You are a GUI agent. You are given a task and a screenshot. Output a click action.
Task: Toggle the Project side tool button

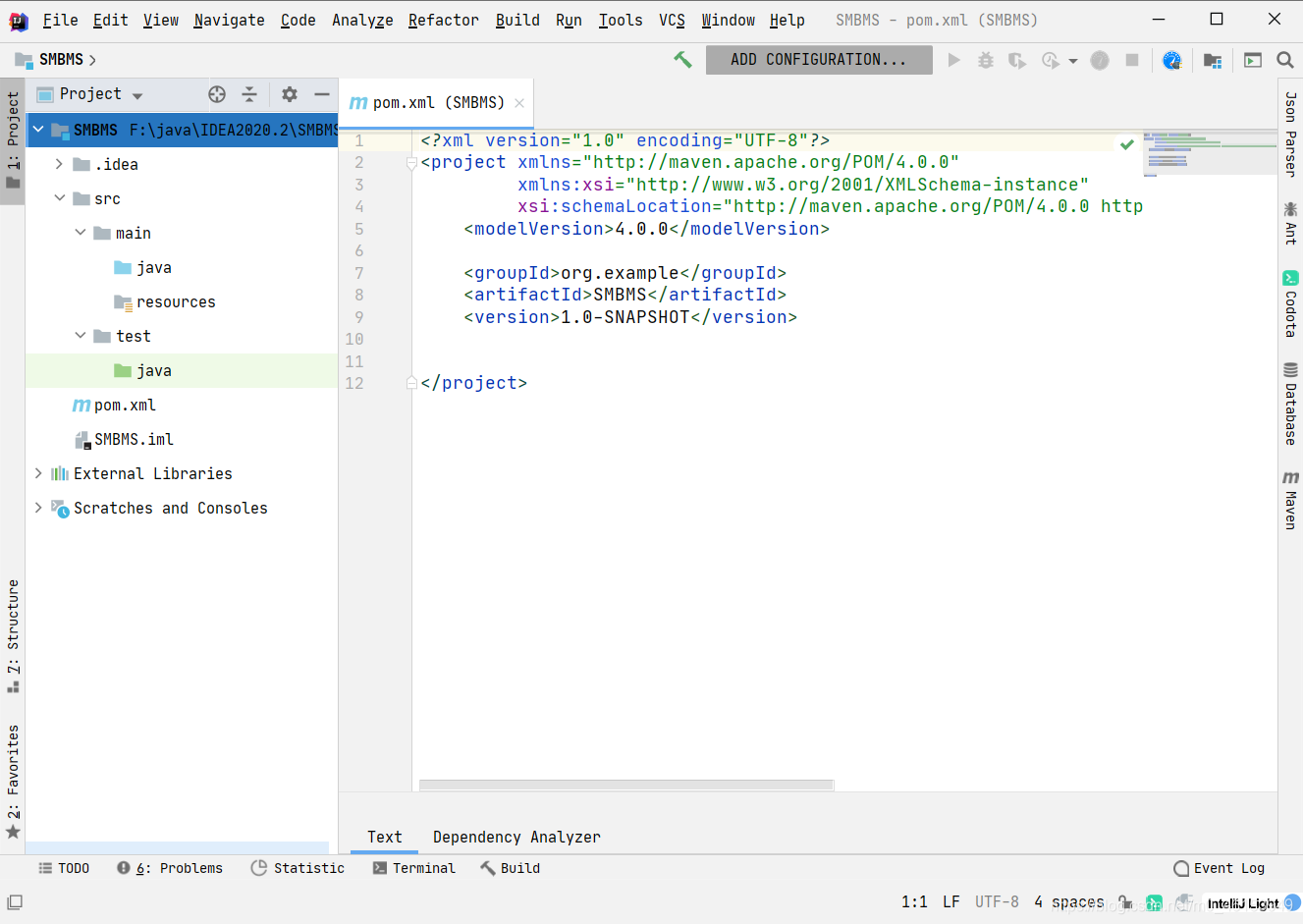click(x=13, y=142)
